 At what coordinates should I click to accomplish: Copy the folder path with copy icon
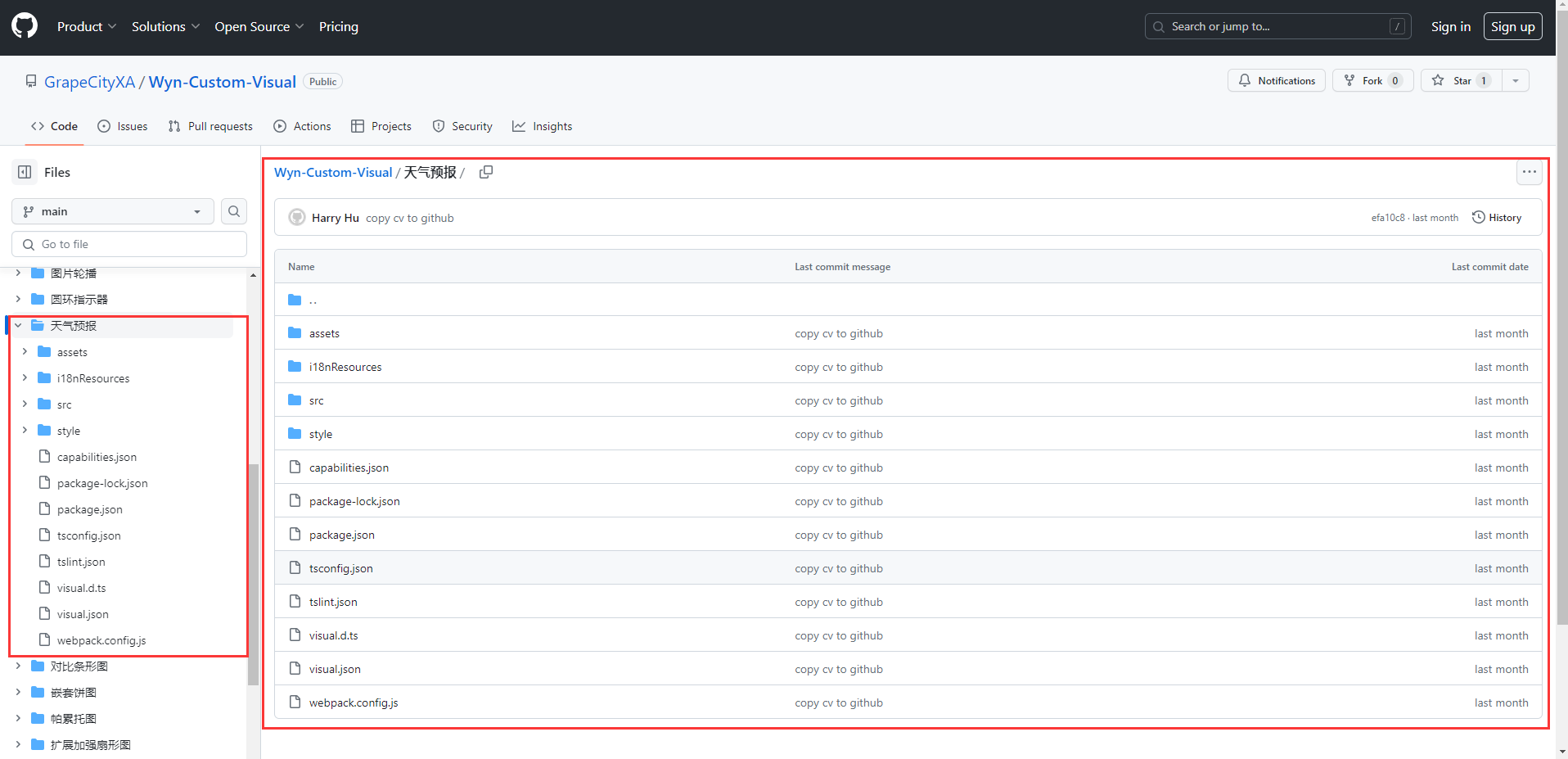[x=486, y=172]
